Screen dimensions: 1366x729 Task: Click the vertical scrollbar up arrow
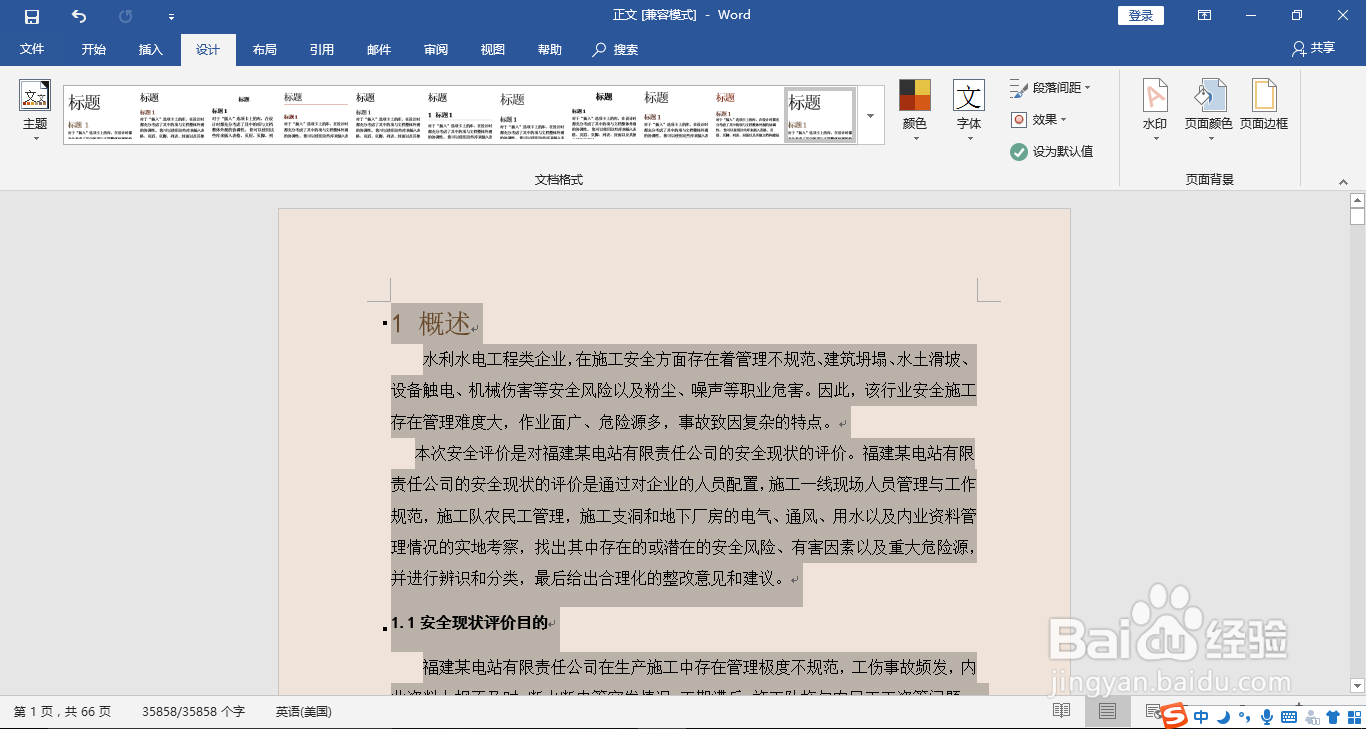pyautogui.click(x=1357, y=200)
